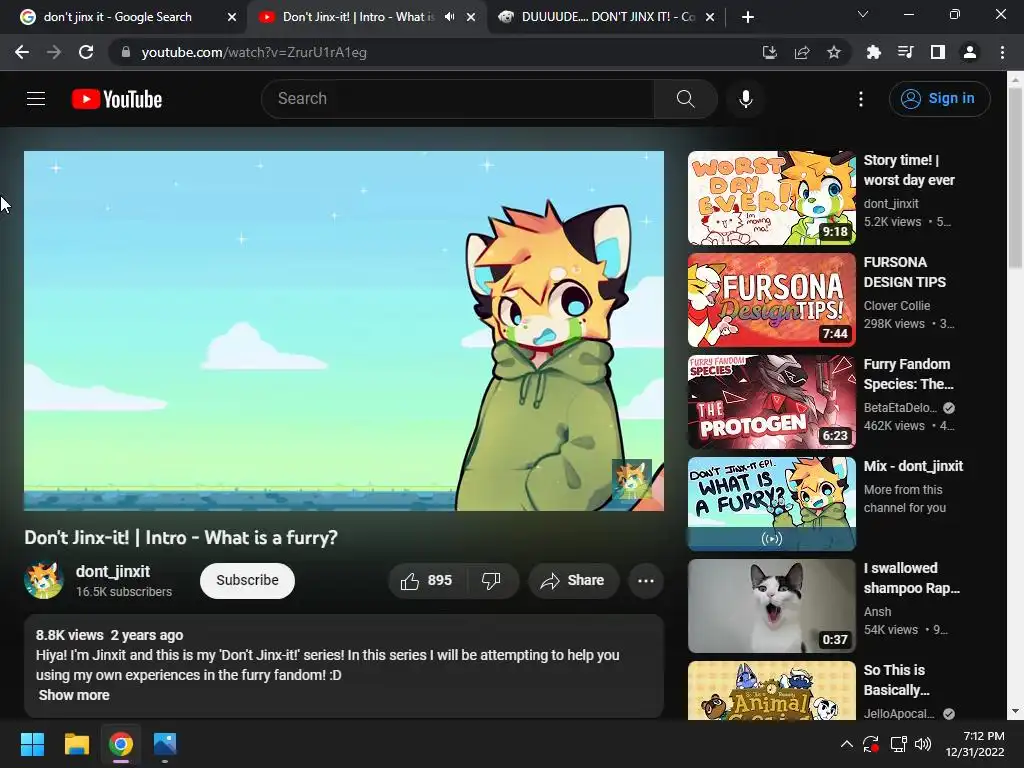1024x768 pixels.
Task: Go forward with browser forward arrow
Action: pos(54,52)
